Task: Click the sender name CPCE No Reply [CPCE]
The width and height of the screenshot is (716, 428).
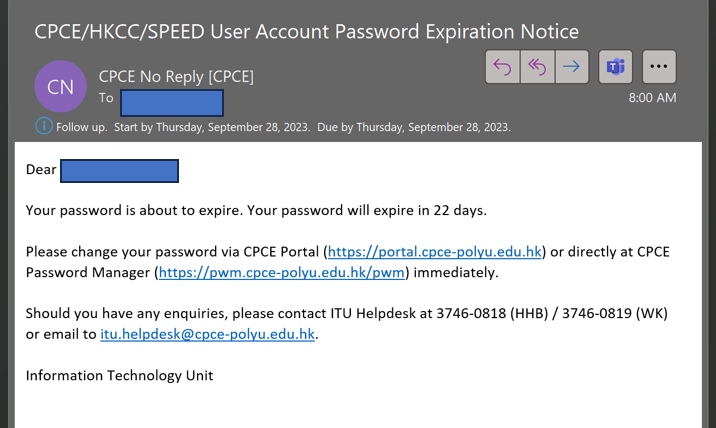Action: 175,76
